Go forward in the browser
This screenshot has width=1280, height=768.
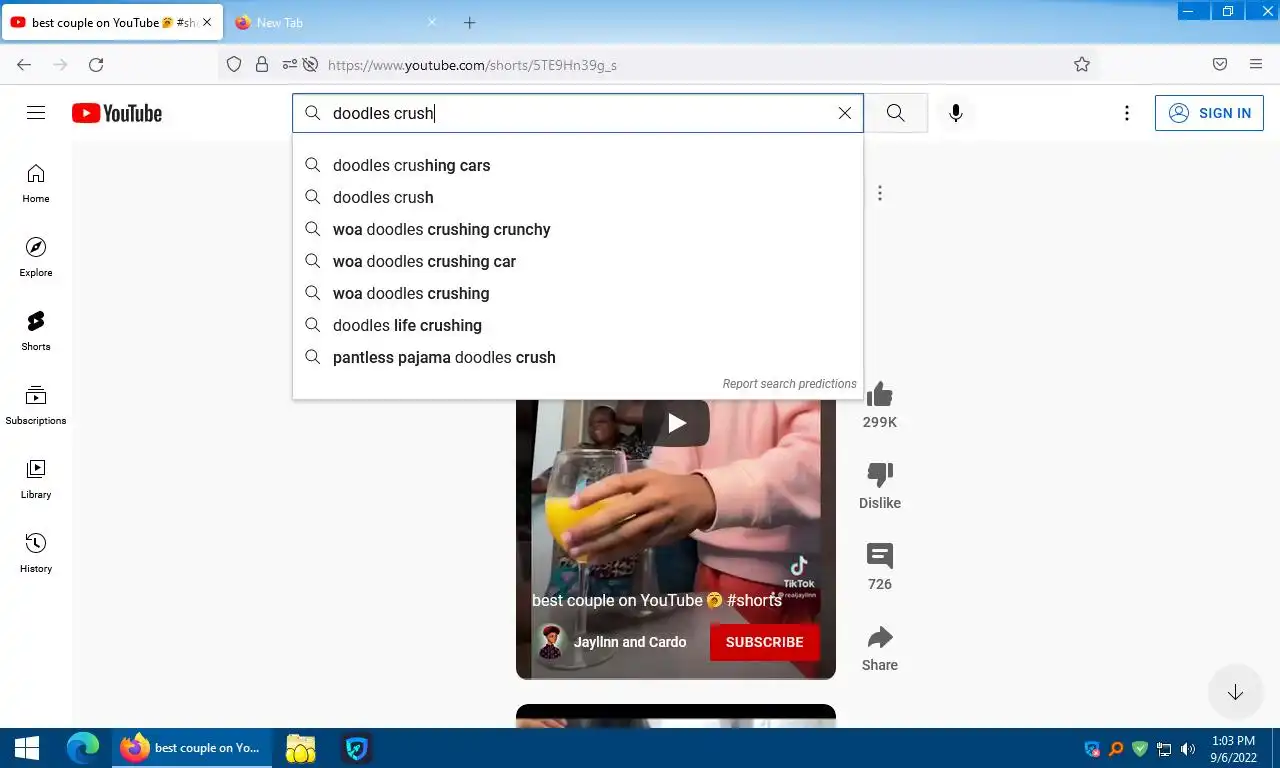60,64
